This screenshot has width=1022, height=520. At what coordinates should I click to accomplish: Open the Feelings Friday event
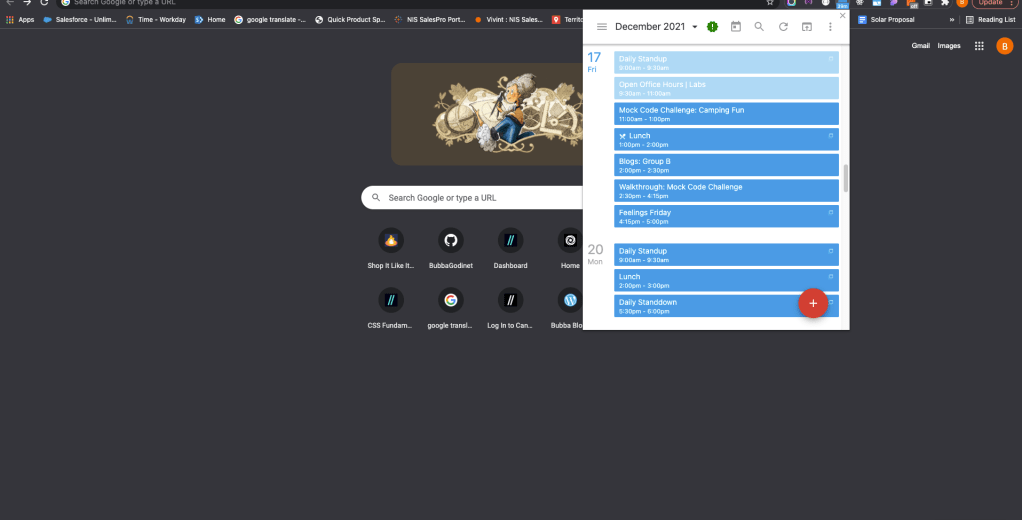726,216
